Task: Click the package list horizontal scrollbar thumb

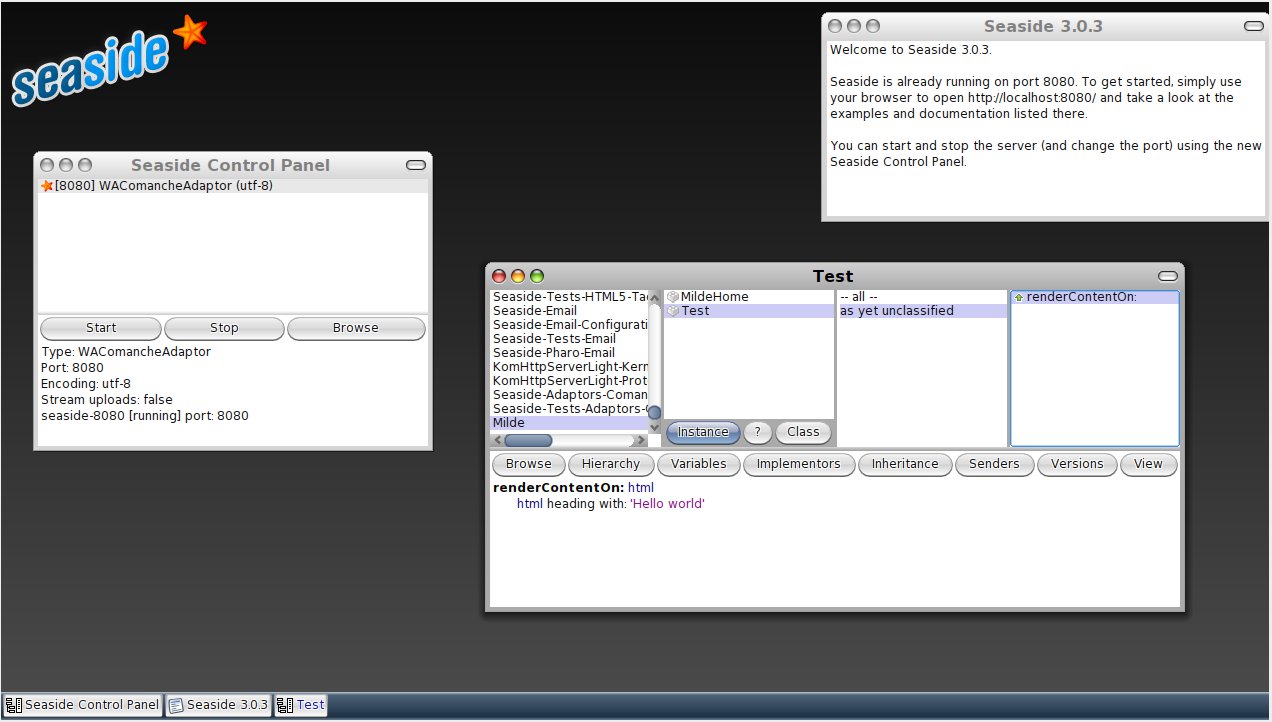Action: point(528,440)
